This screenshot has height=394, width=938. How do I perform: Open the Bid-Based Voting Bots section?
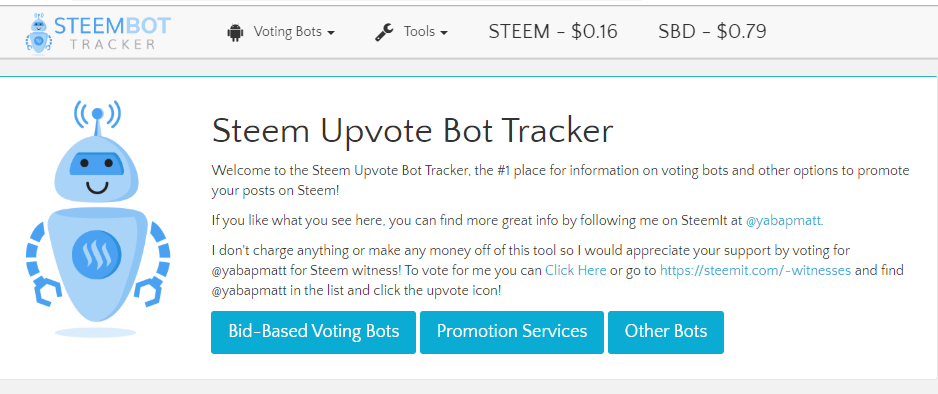(x=313, y=332)
